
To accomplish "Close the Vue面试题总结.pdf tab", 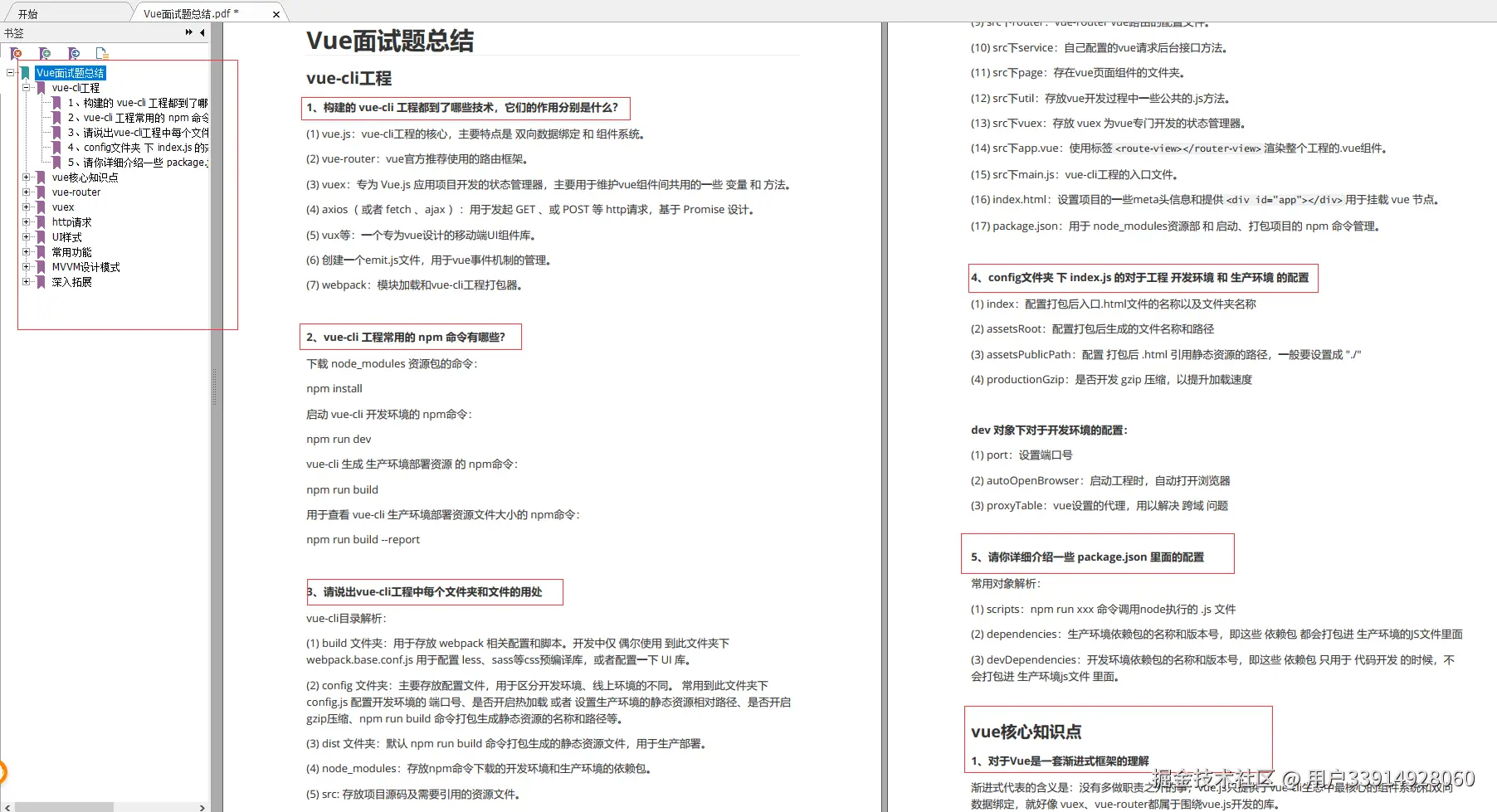I will (x=276, y=14).
